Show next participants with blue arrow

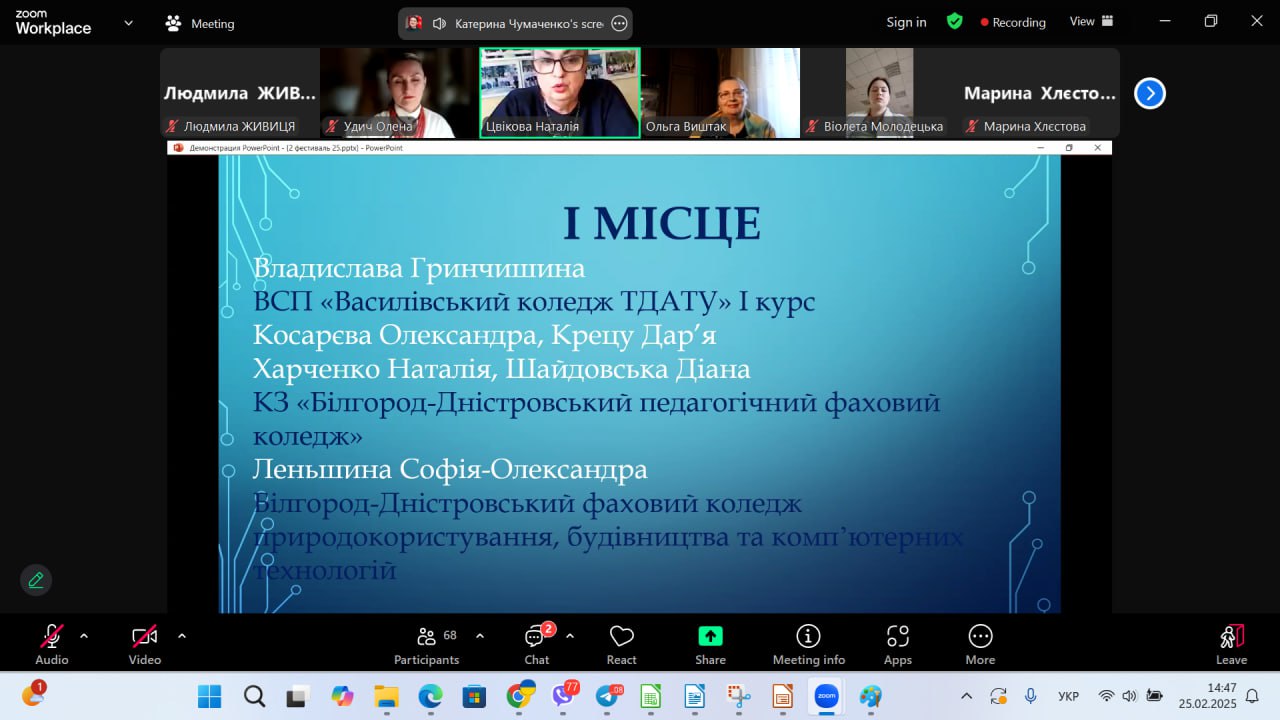[x=1150, y=93]
